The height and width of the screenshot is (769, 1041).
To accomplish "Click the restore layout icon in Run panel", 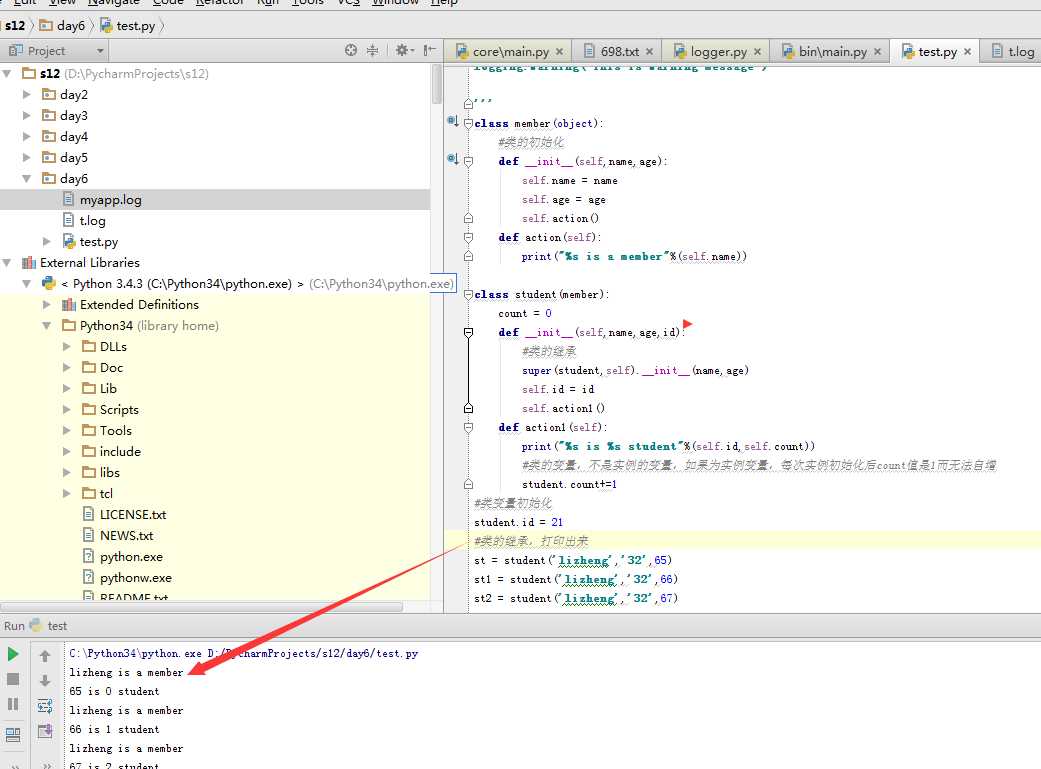I will point(13,734).
